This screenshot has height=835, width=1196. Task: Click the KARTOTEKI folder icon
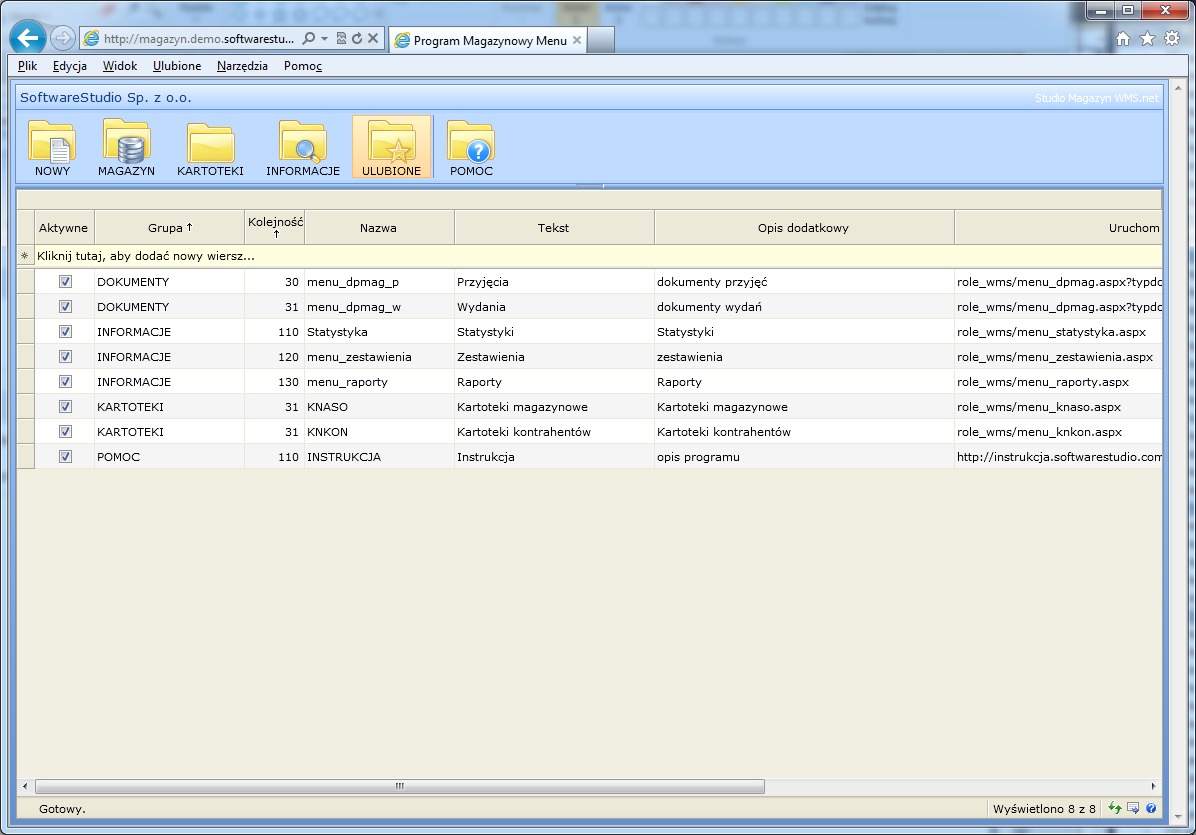point(210,146)
